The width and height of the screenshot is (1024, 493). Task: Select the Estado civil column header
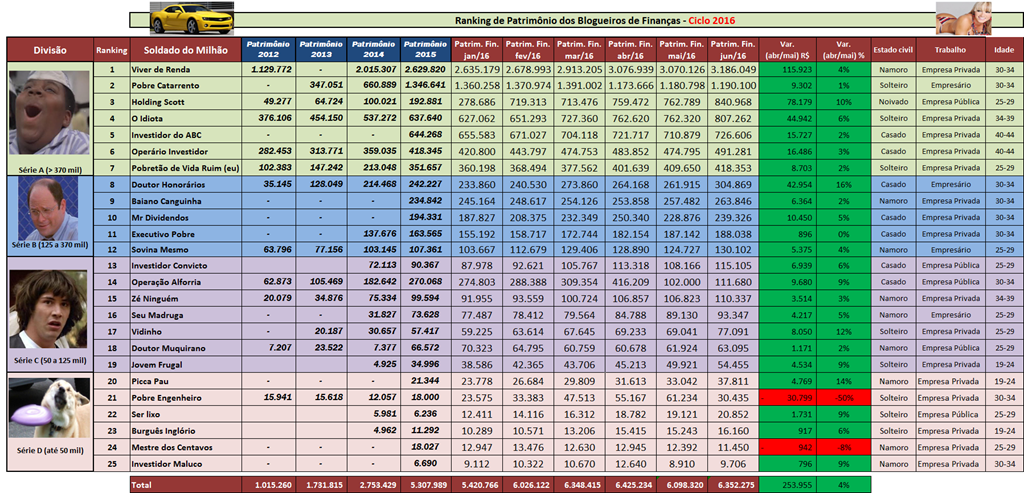click(893, 49)
